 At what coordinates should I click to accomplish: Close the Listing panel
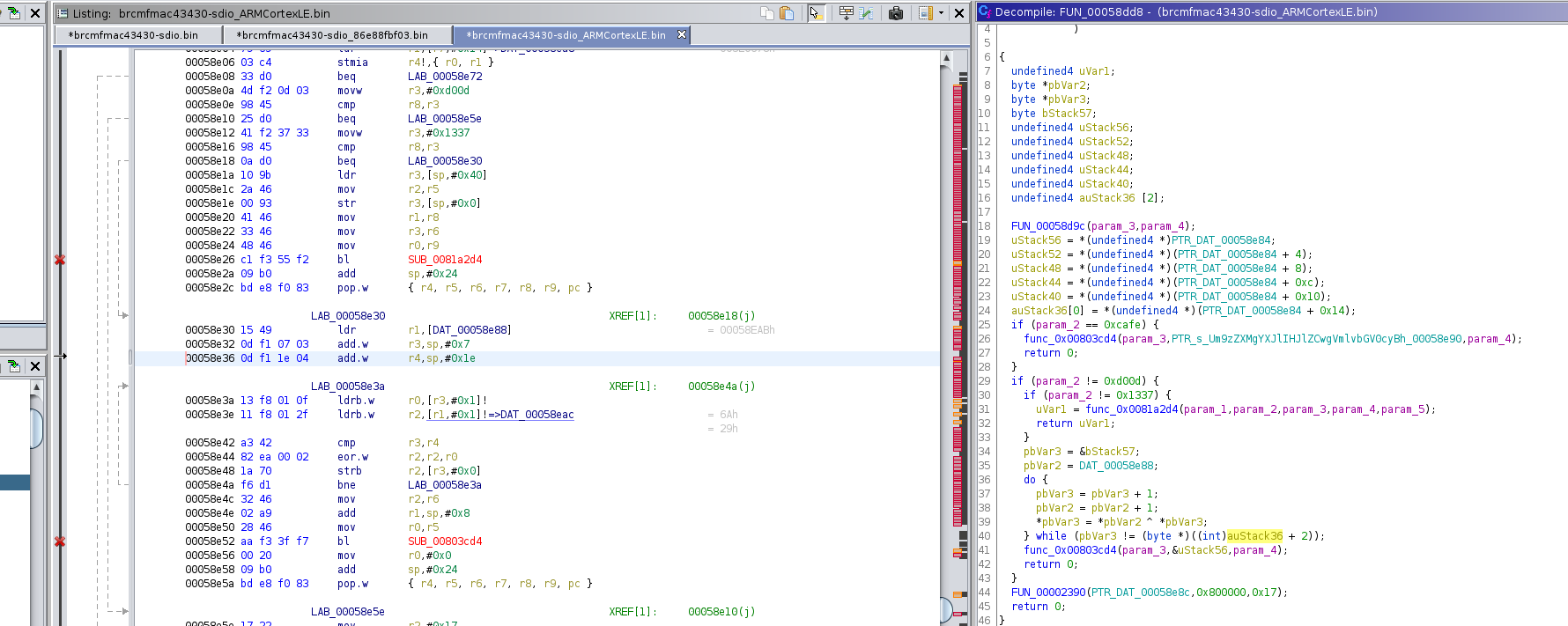pos(959,13)
